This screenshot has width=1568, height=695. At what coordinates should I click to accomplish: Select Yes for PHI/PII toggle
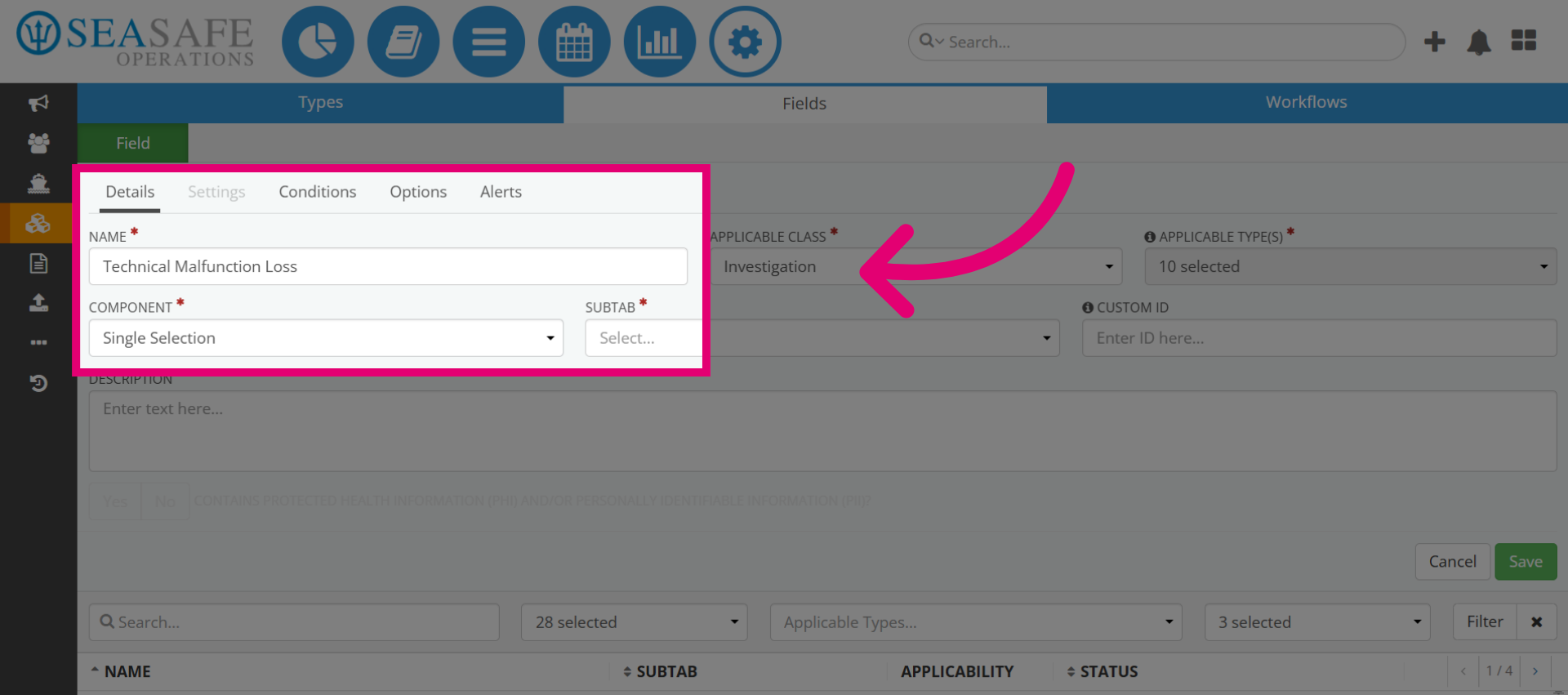(115, 501)
